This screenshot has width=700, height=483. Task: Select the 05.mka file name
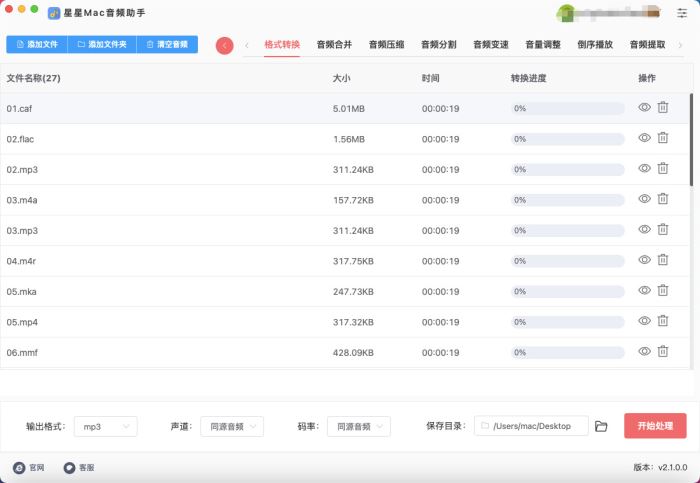pyautogui.click(x=21, y=291)
